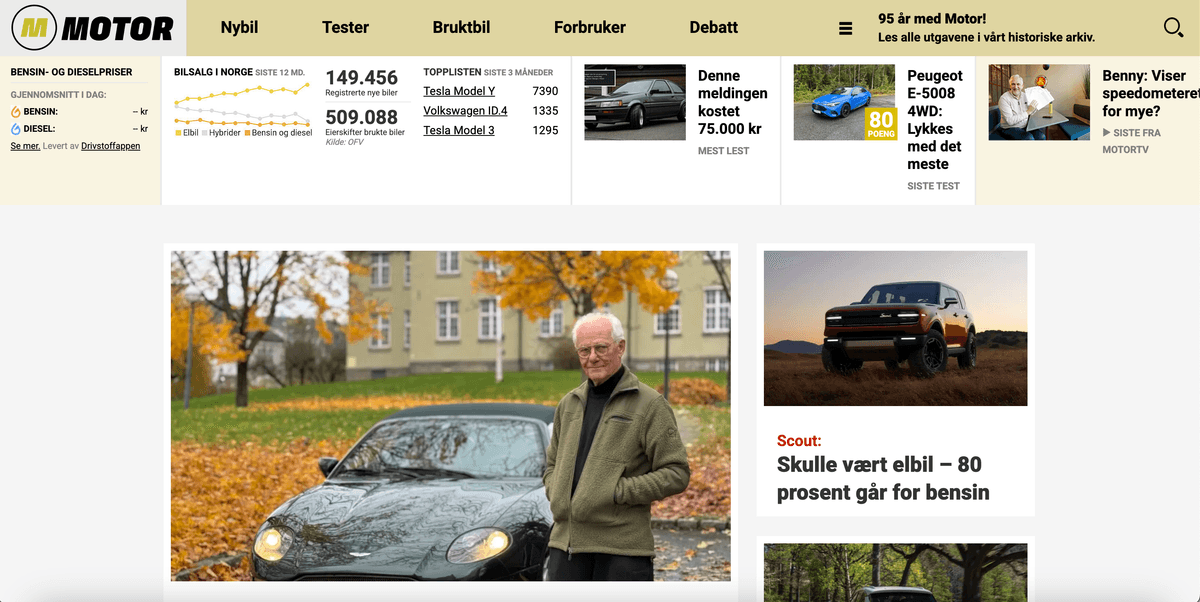Click the diesel drop icon
Viewport: 1200px width, 602px height.
click(x=16, y=129)
